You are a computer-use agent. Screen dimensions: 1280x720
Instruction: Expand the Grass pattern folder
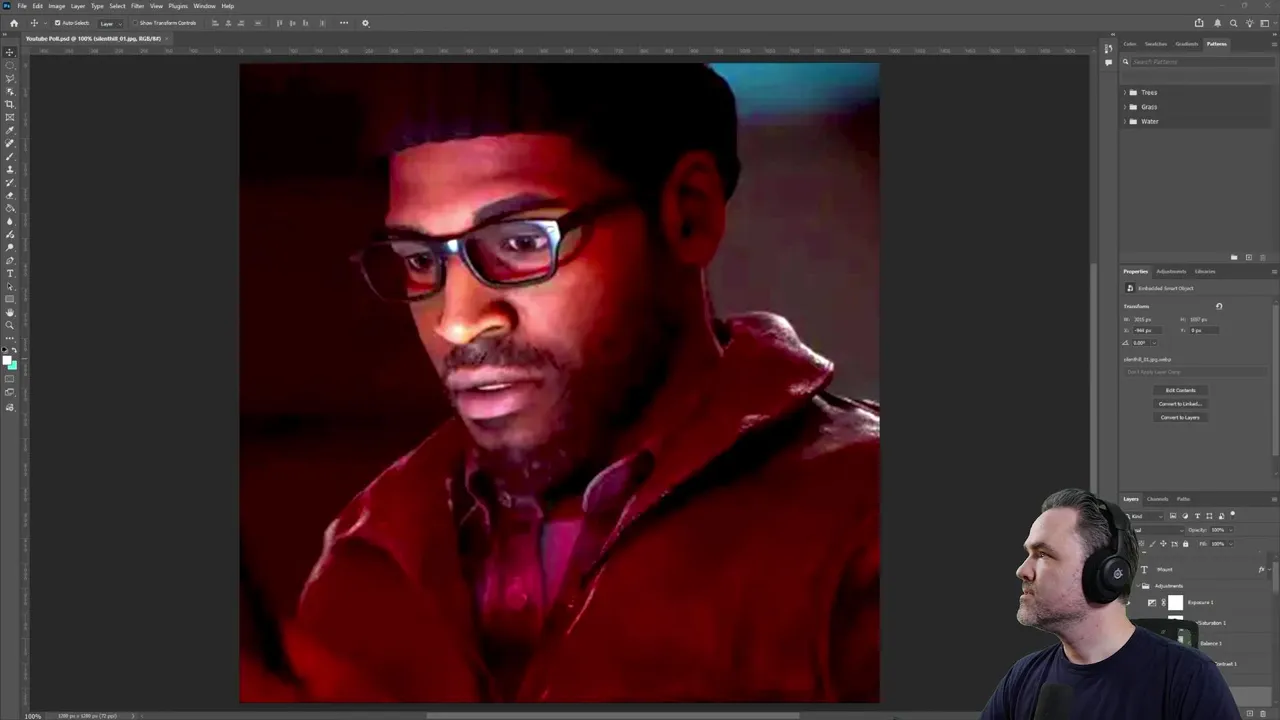coord(1125,107)
